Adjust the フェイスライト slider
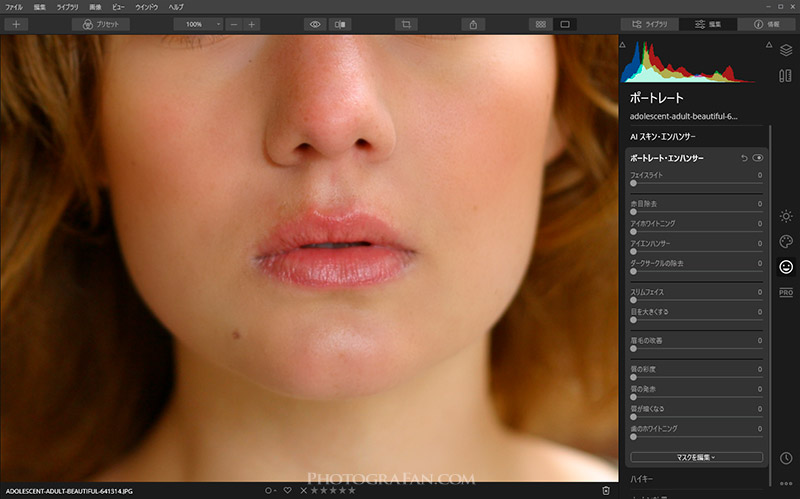 click(x=697, y=183)
